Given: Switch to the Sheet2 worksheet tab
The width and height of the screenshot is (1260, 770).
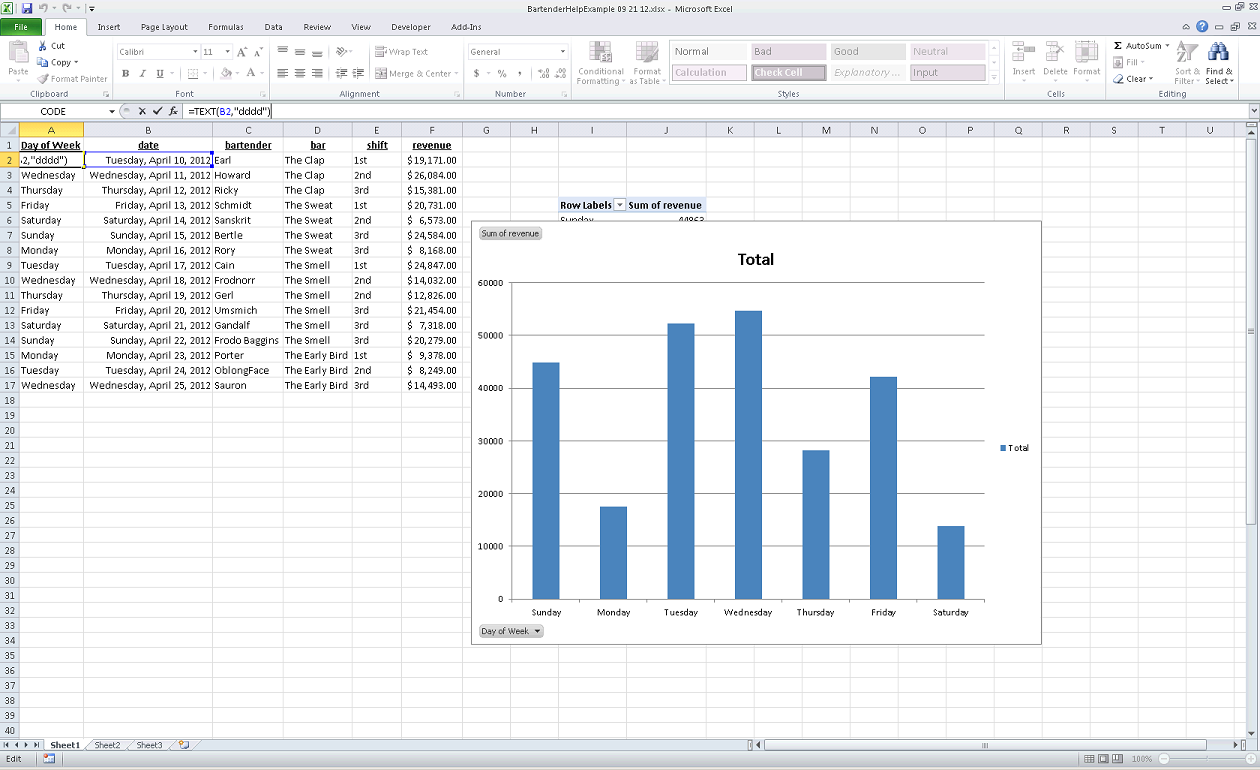Looking at the screenshot, I should (x=107, y=745).
